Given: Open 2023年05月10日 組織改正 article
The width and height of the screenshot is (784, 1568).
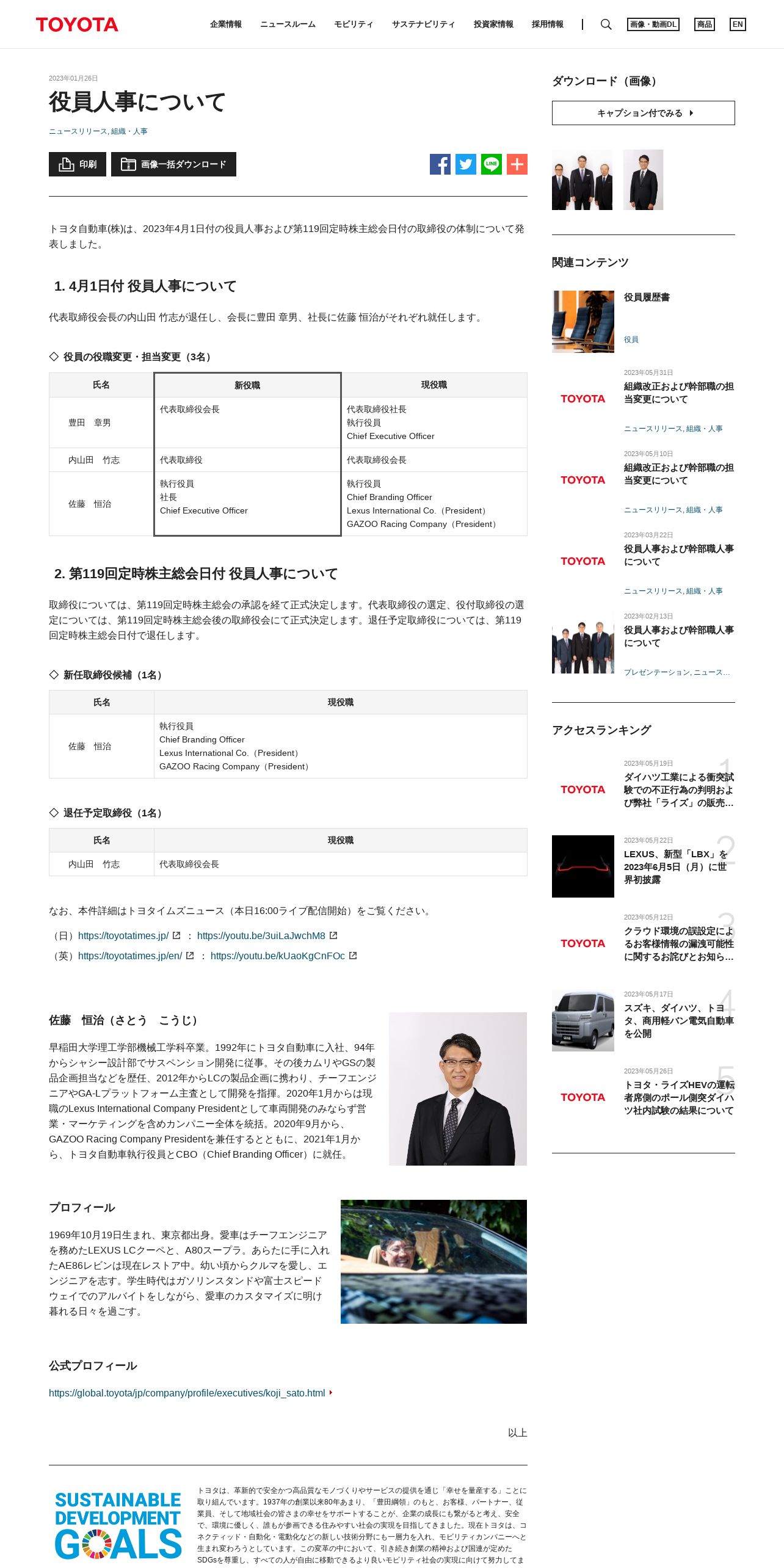Looking at the screenshot, I should coord(678,474).
